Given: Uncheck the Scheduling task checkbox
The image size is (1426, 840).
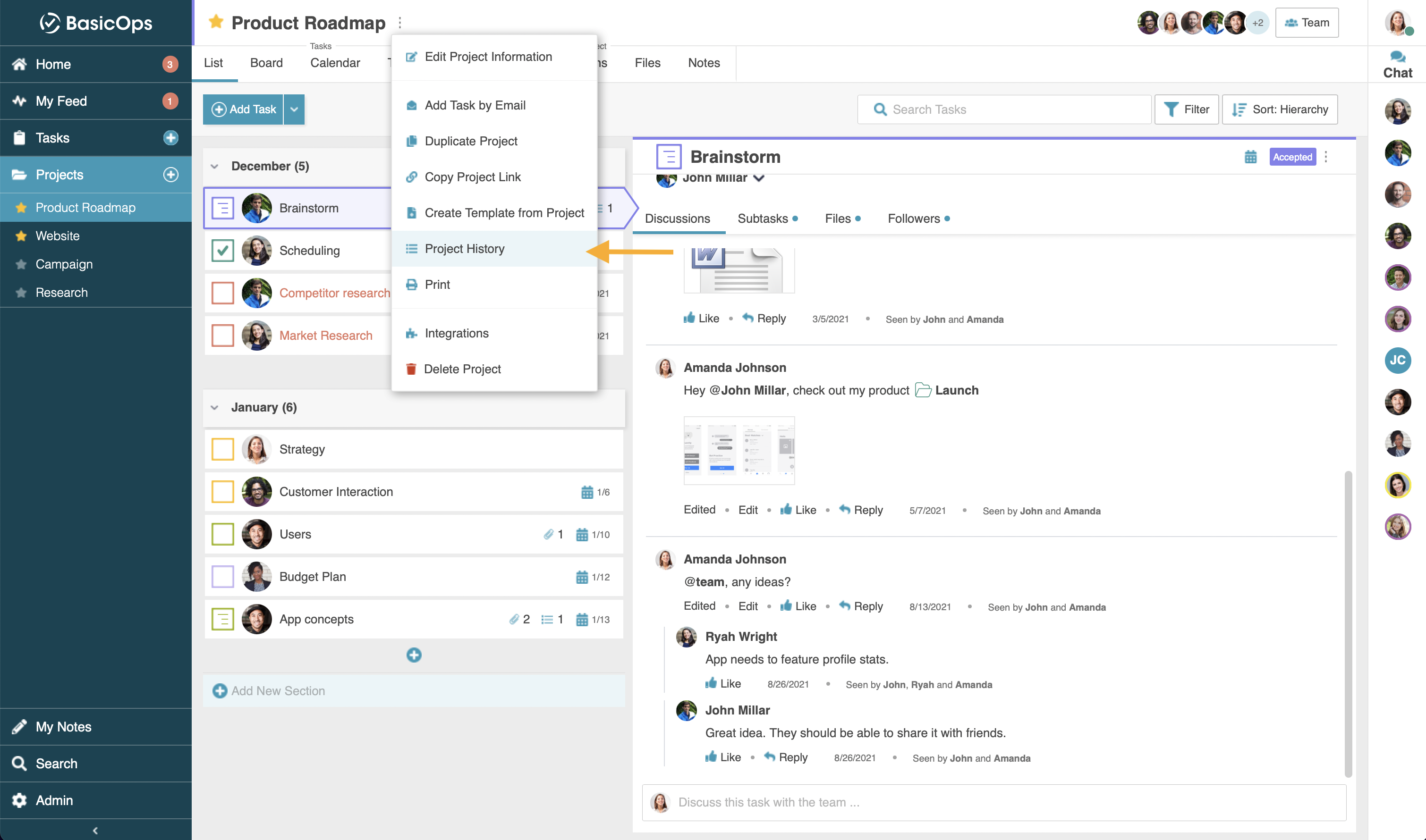Looking at the screenshot, I should point(222,250).
